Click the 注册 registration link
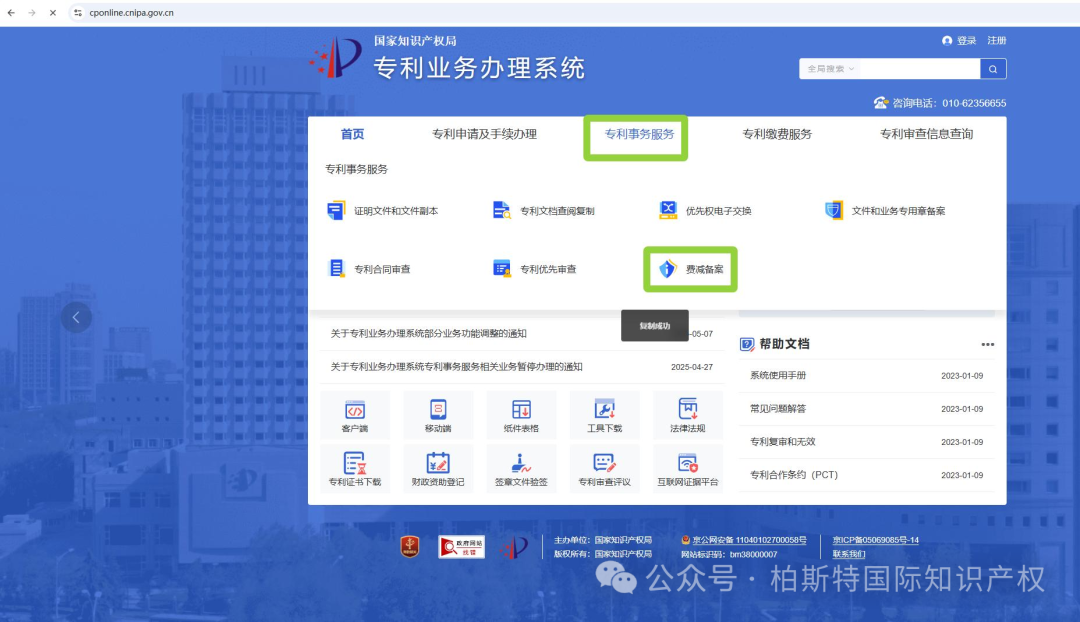The image size is (1080, 622). pyautogui.click(x=996, y=40)
